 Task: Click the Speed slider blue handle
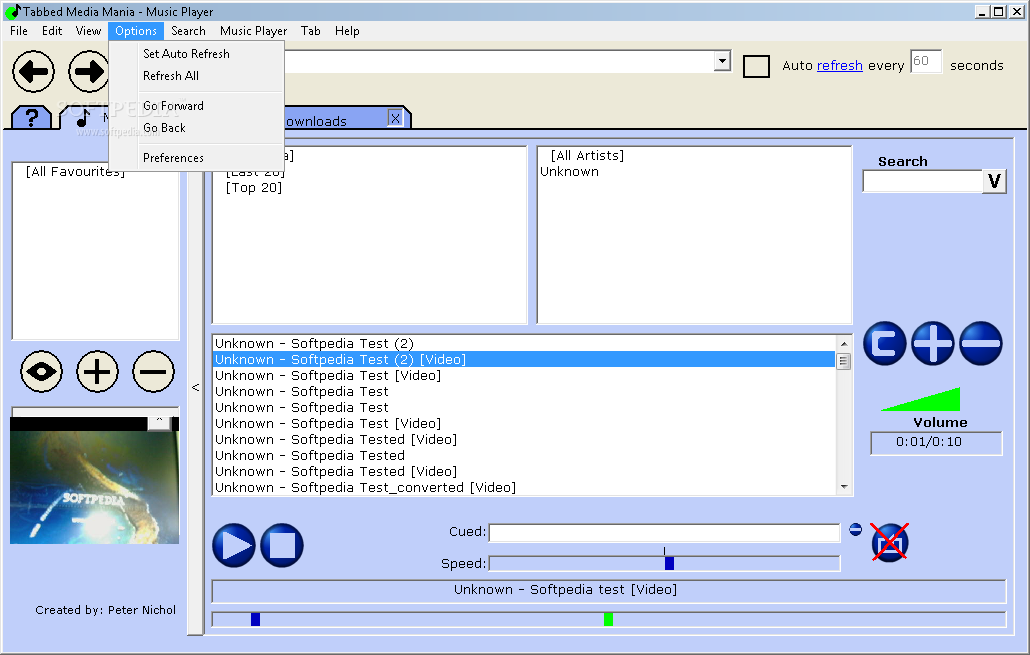[669, 563]
